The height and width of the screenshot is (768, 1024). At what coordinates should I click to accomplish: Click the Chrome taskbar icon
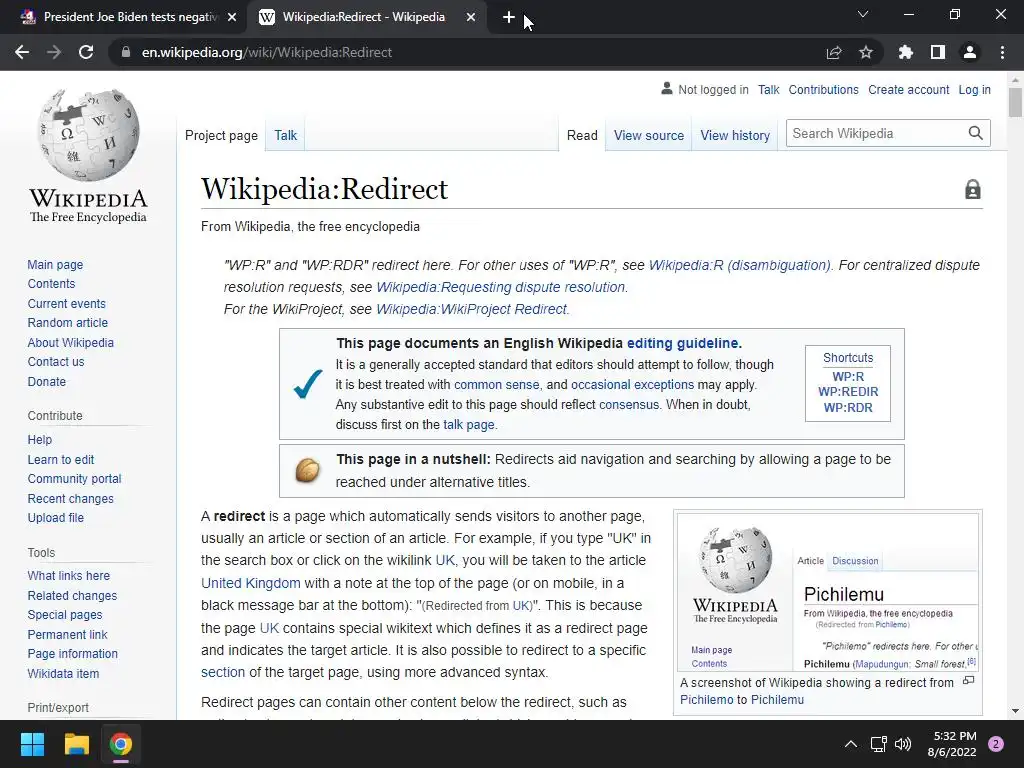coord(121,744)
